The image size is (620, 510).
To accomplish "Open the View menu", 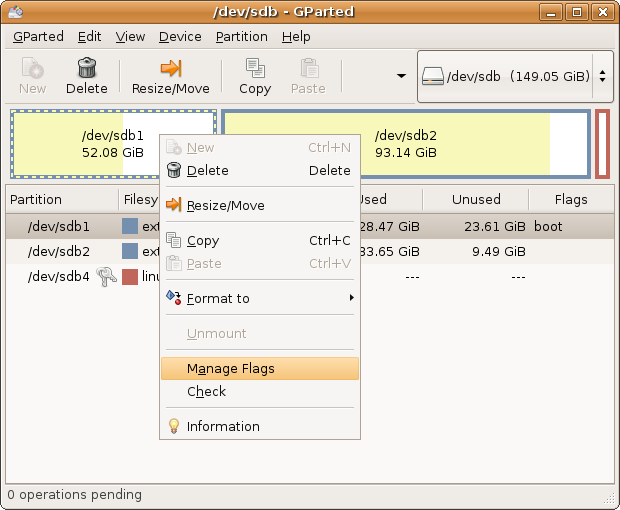I will click(130, 37).
